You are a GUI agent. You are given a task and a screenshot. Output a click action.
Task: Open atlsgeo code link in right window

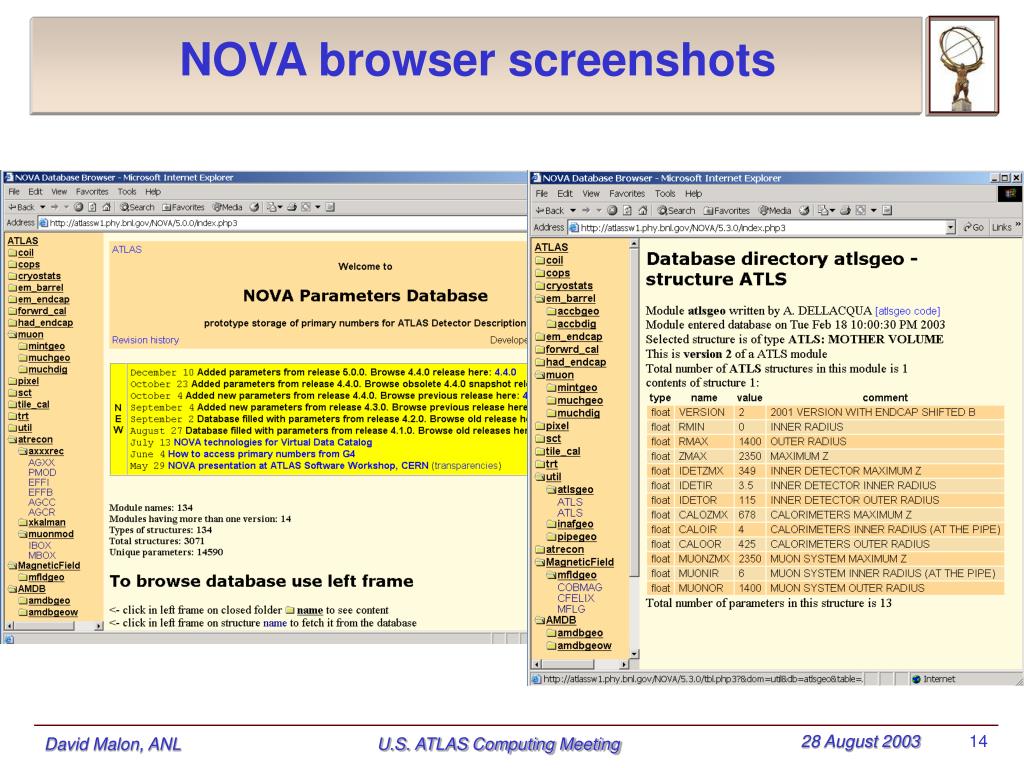pyautogui.click(x=908, y=312)
